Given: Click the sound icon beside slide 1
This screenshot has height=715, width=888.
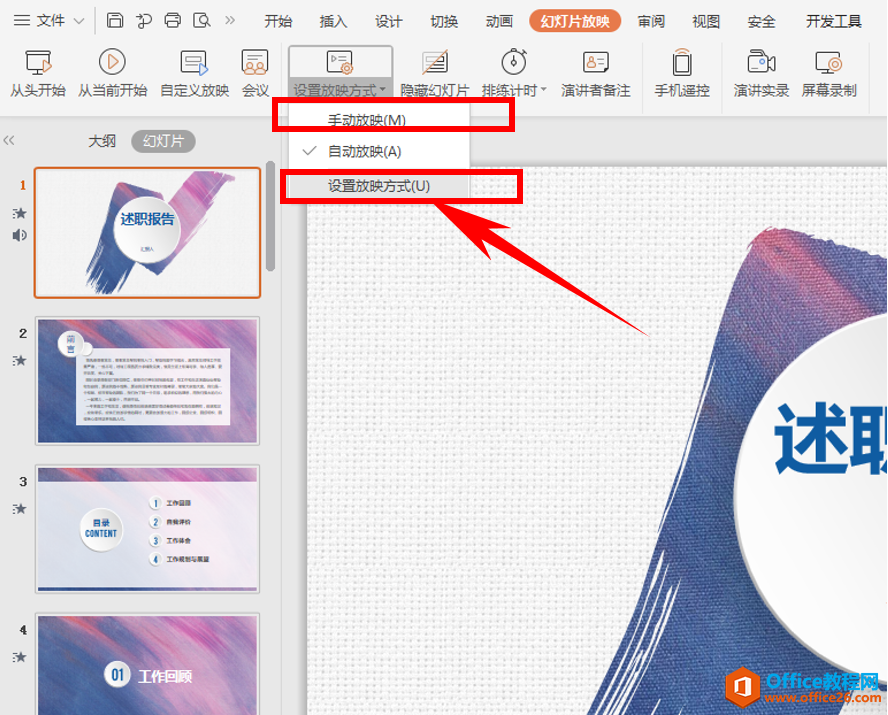Looking at the screenshot, I should coord(19,235).
